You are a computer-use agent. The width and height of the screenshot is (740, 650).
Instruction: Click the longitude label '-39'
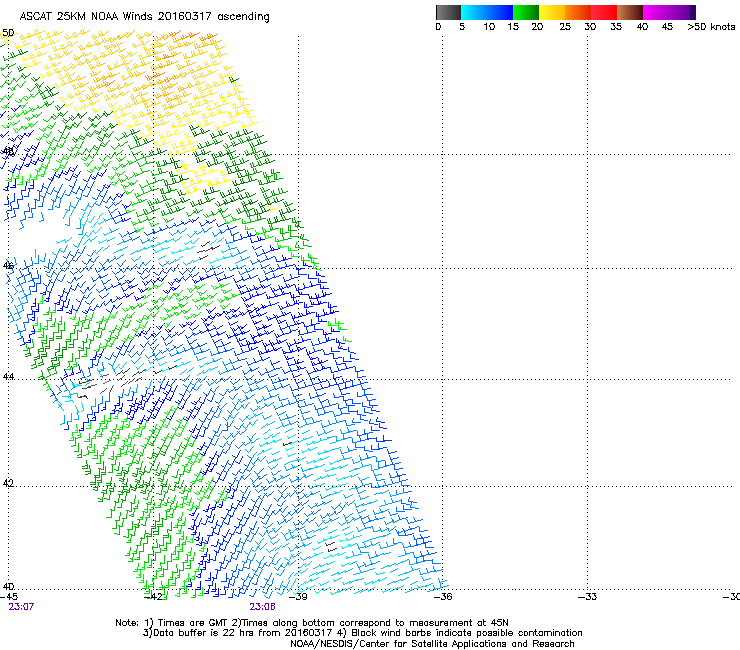point(298,597)
